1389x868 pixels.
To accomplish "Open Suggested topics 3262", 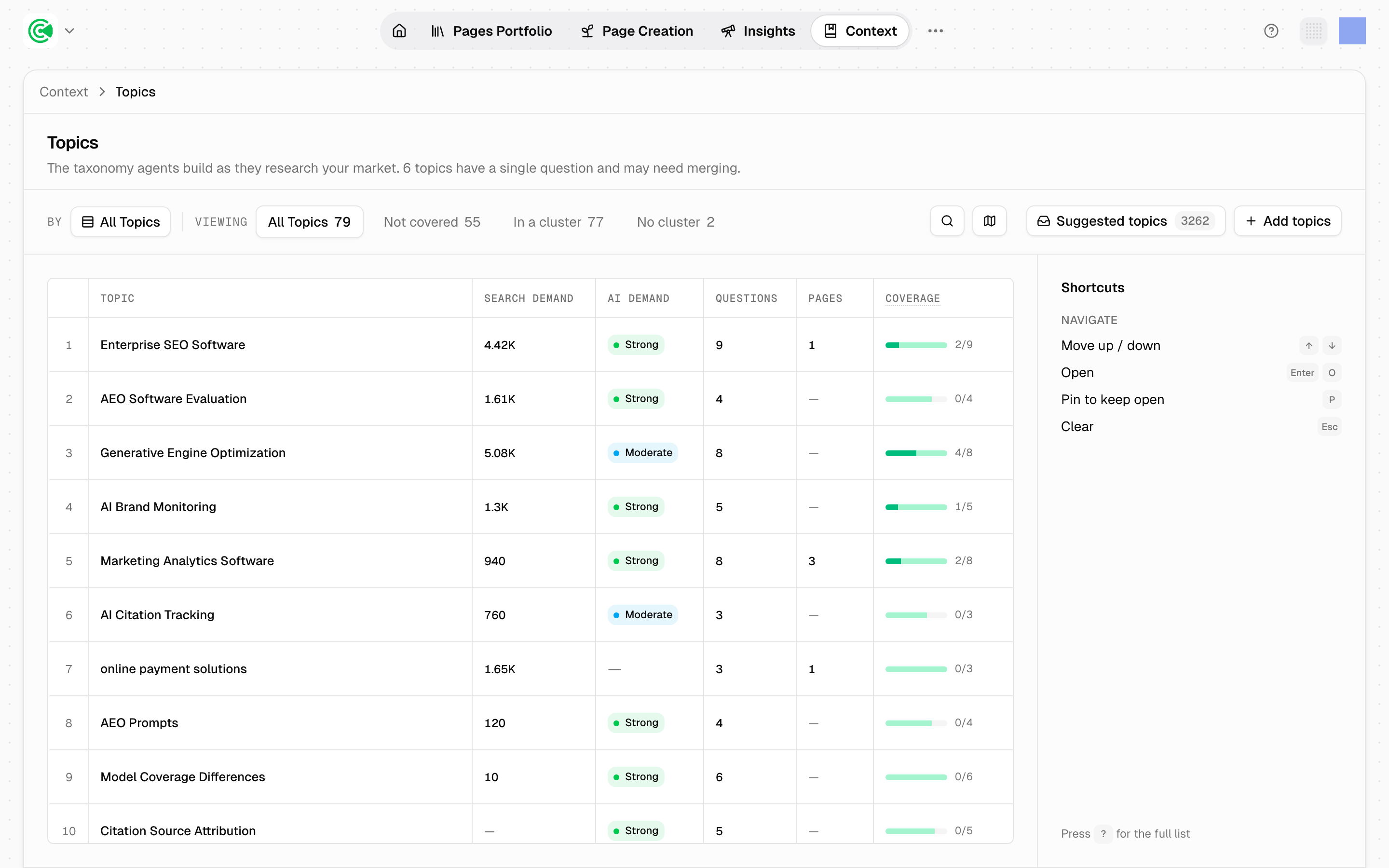I will coord(1126,221).
